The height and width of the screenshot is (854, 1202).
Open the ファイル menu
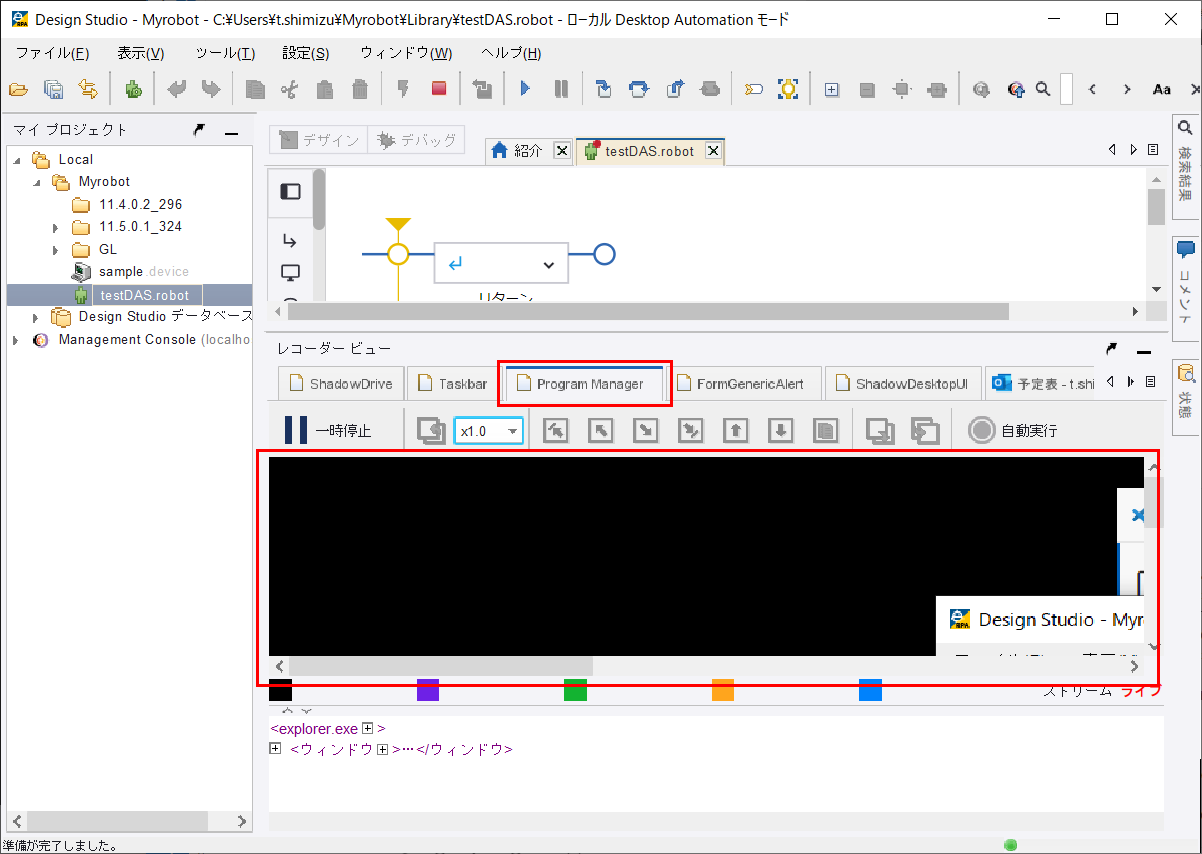pyautogui.click(x=52, y=53)
